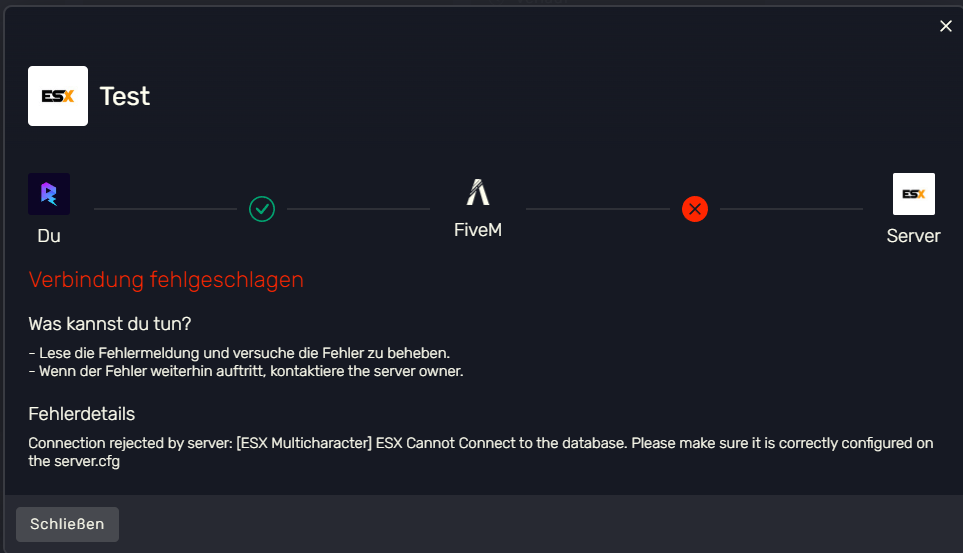Viewport: 963px width, 553px height.
Task: Click the ESX Server icon on right
Action: (x=914, y=194)
